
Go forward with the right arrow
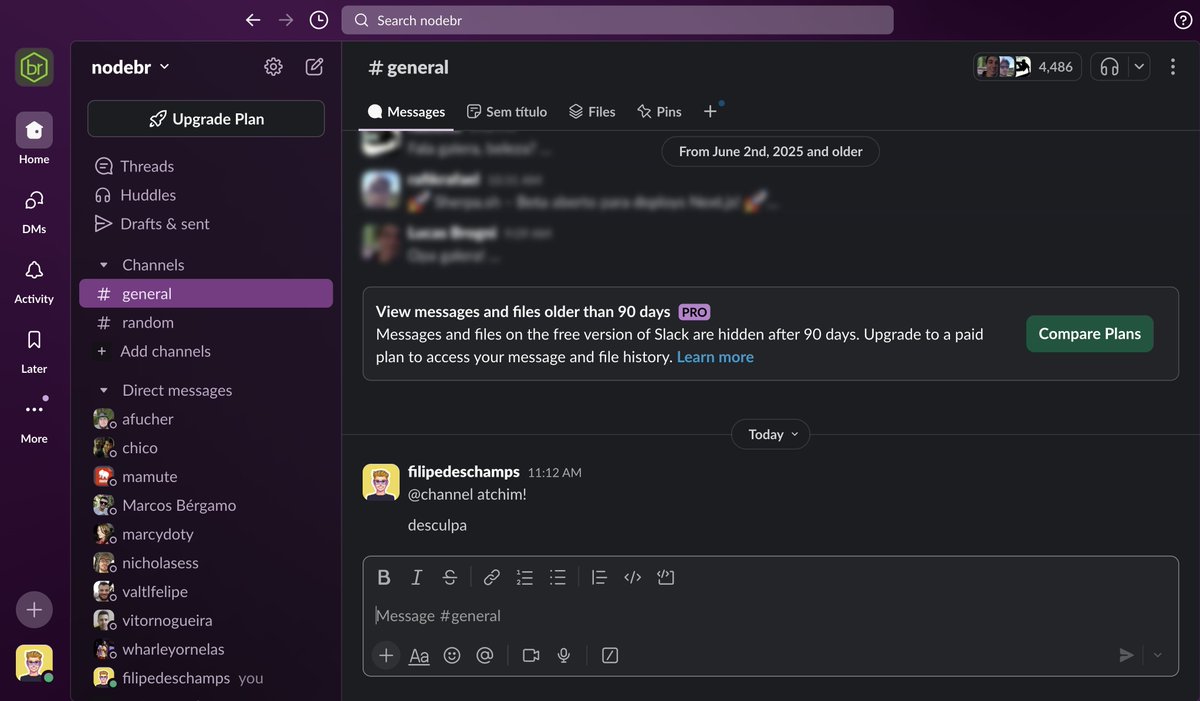(x=286, y=20)
